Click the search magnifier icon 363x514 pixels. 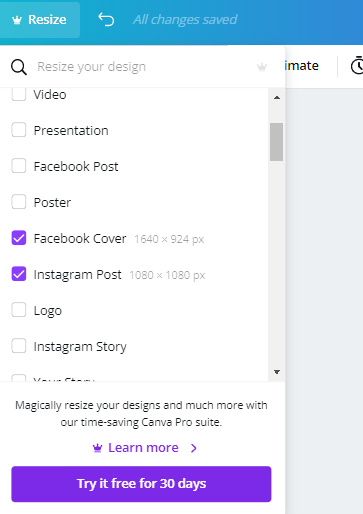tap(19, 67)
